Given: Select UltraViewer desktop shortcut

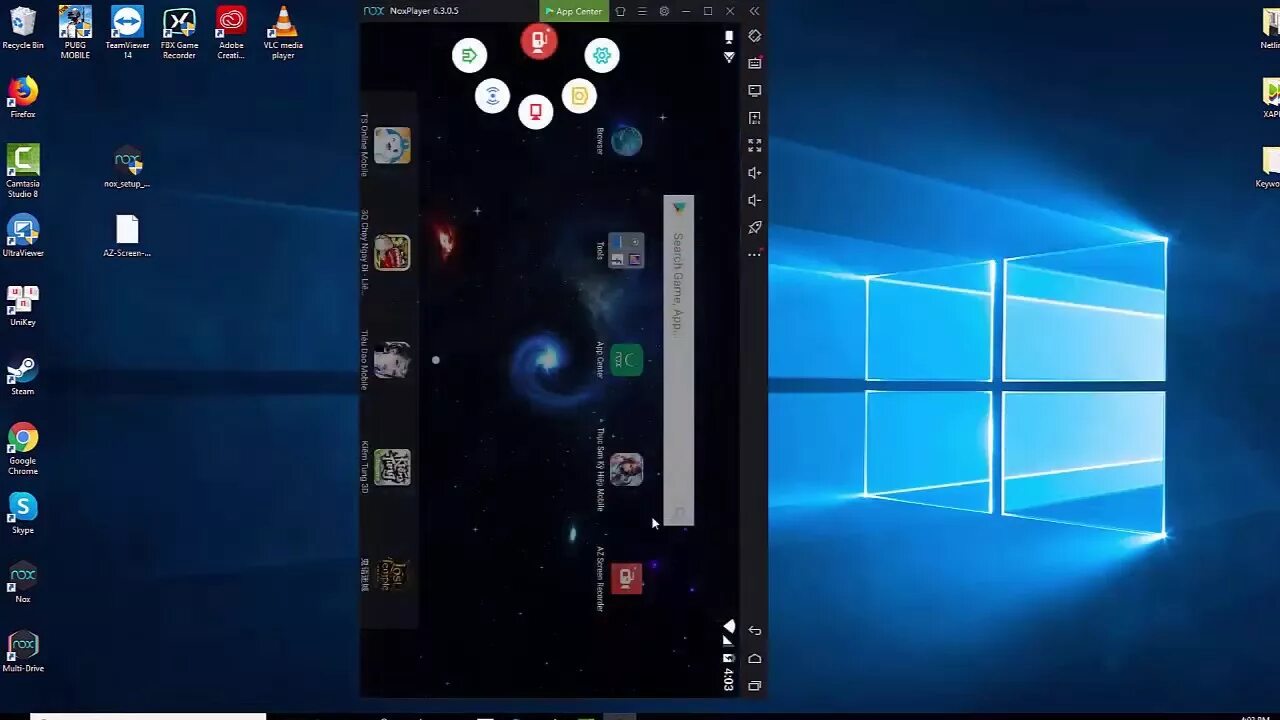Looking at the screenshot, I should [23, 236].
